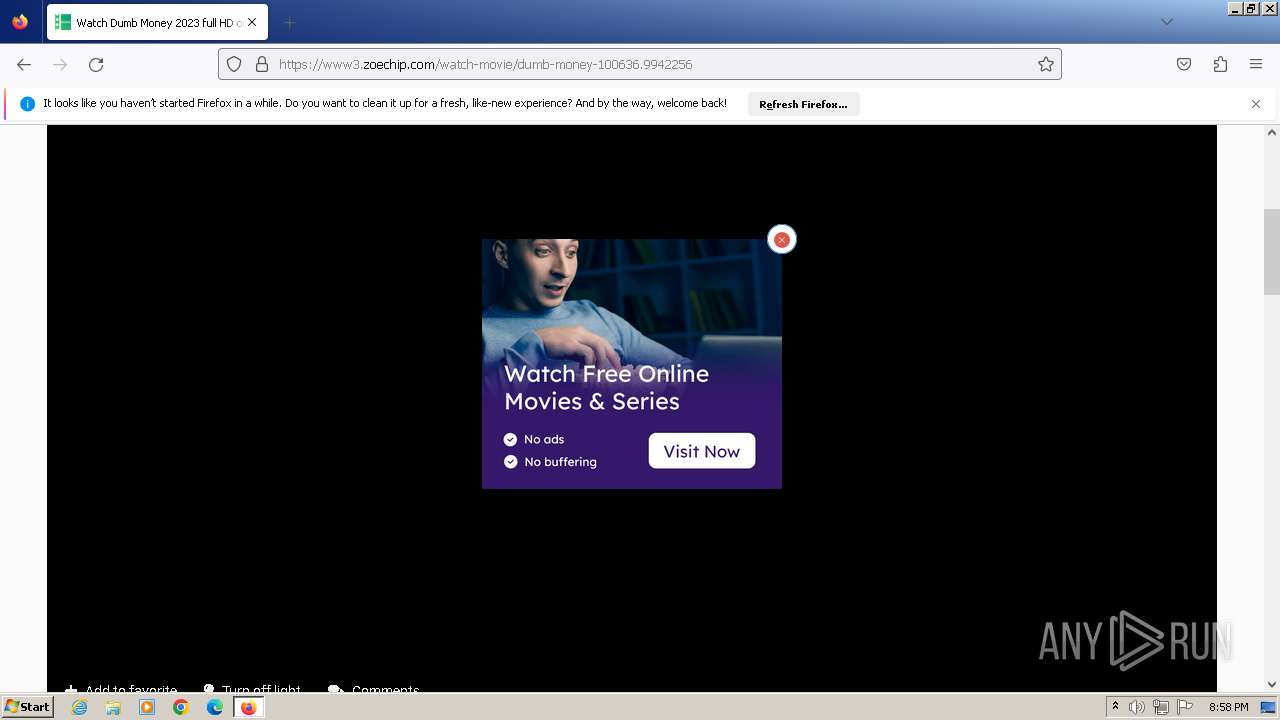Image resolution: width=1280 pixels, height=720 pixels.
Task: Select the Watch Dumb Money 2023 tab
Action: point(157,22)
